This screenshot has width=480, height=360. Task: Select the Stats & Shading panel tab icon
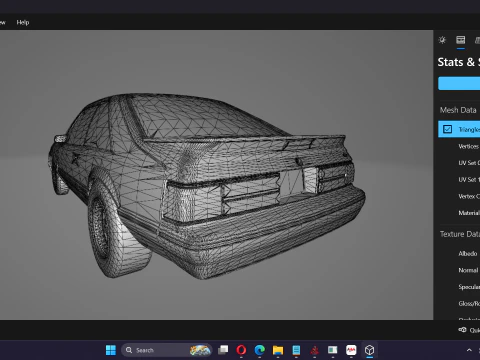461,40
